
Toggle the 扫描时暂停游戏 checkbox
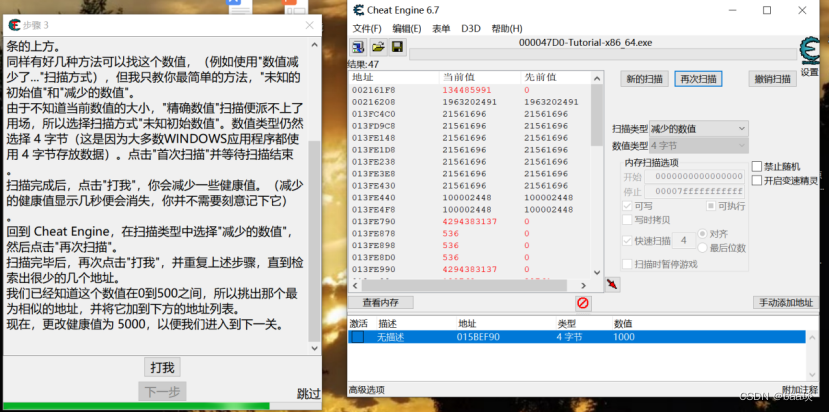coord(627,264)
